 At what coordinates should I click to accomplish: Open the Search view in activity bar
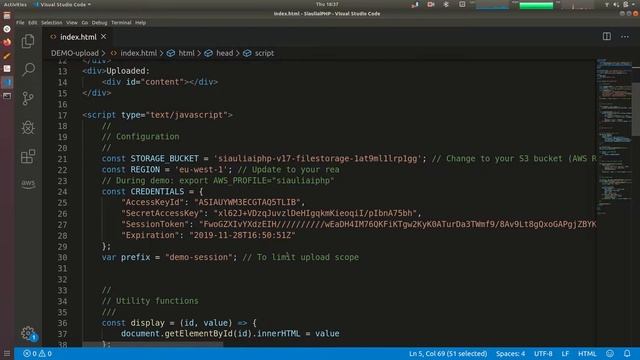pos(28,69)
